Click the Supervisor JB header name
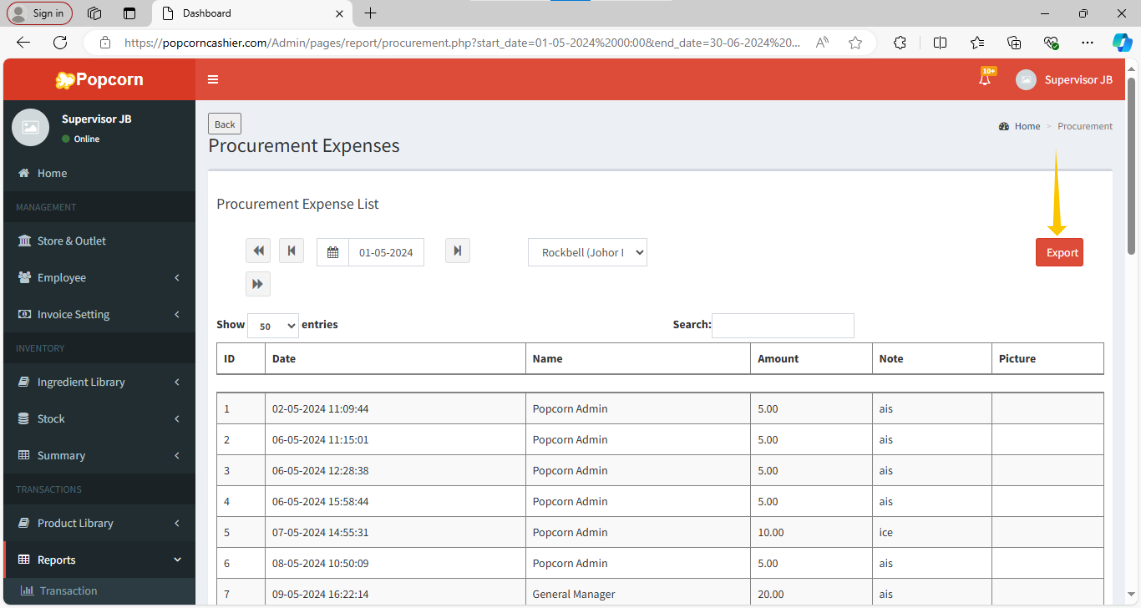1141x608 pixels. 1078,80
